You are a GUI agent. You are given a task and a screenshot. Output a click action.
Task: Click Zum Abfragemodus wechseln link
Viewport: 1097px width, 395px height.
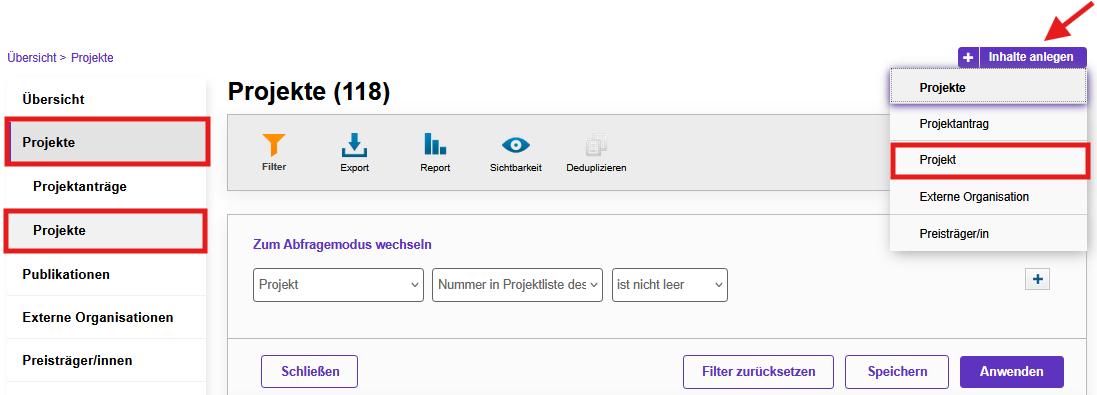click(342, 245)
